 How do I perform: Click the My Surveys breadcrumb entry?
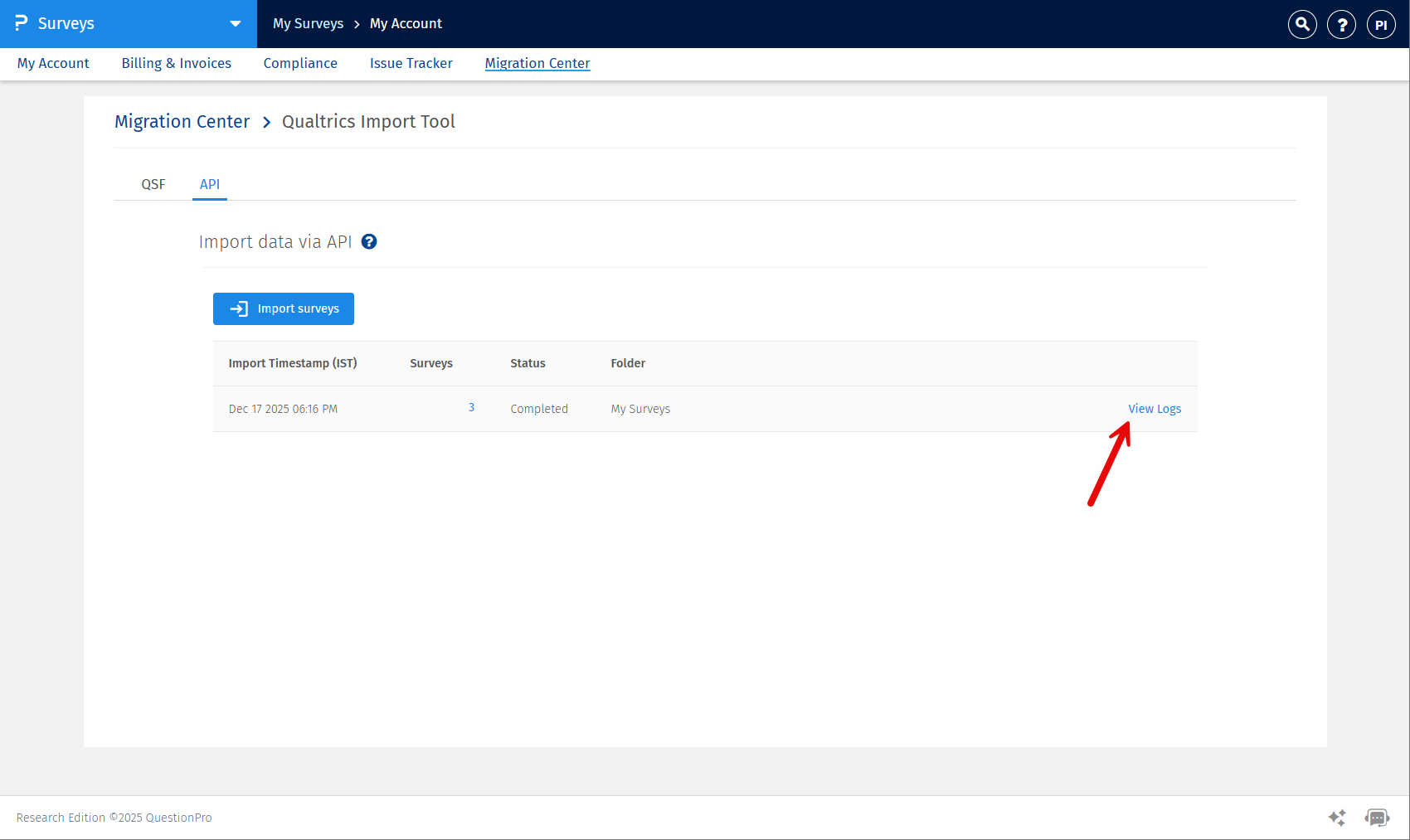tap(308, 23)
